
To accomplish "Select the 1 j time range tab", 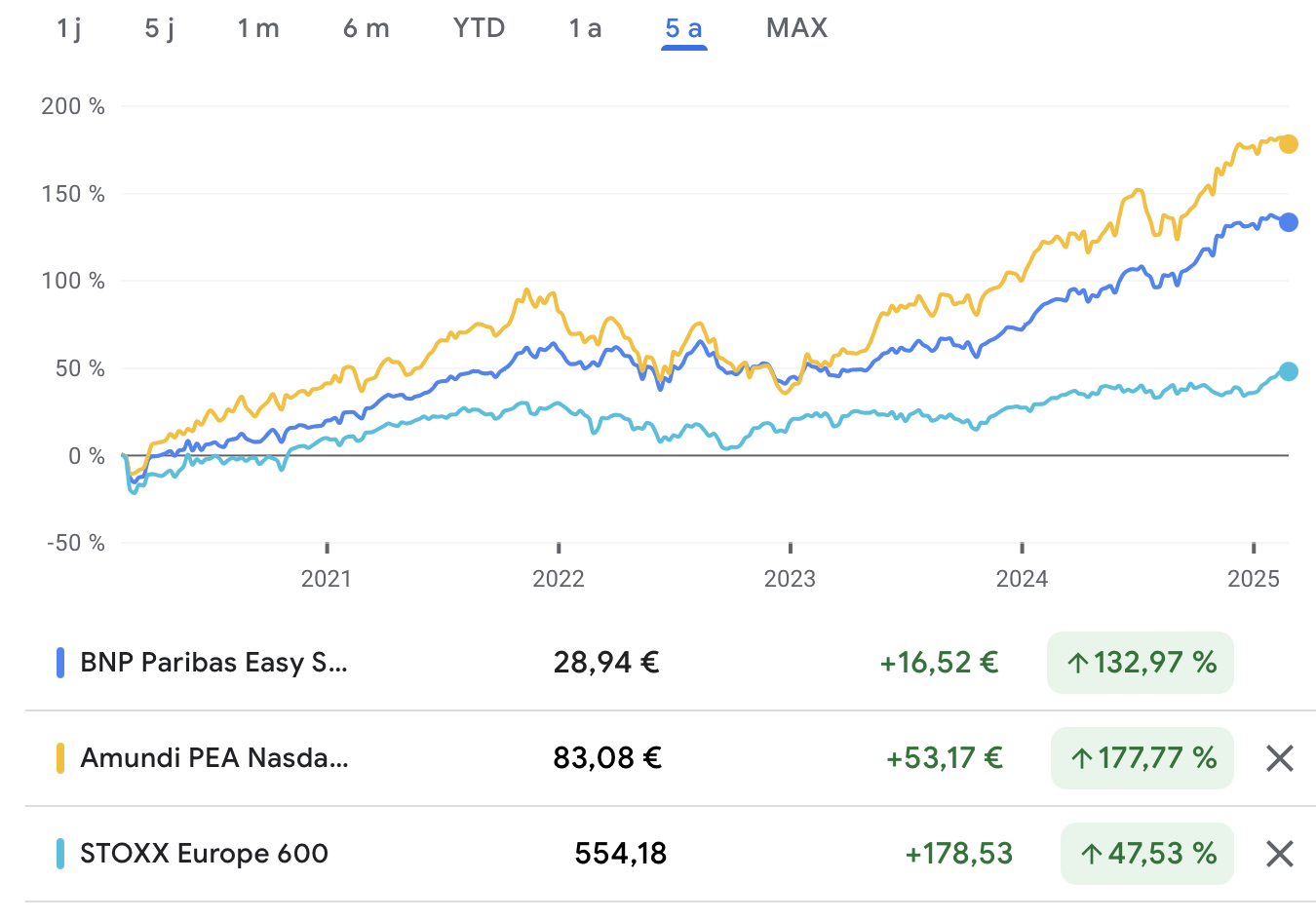I will tap(69, 28).
